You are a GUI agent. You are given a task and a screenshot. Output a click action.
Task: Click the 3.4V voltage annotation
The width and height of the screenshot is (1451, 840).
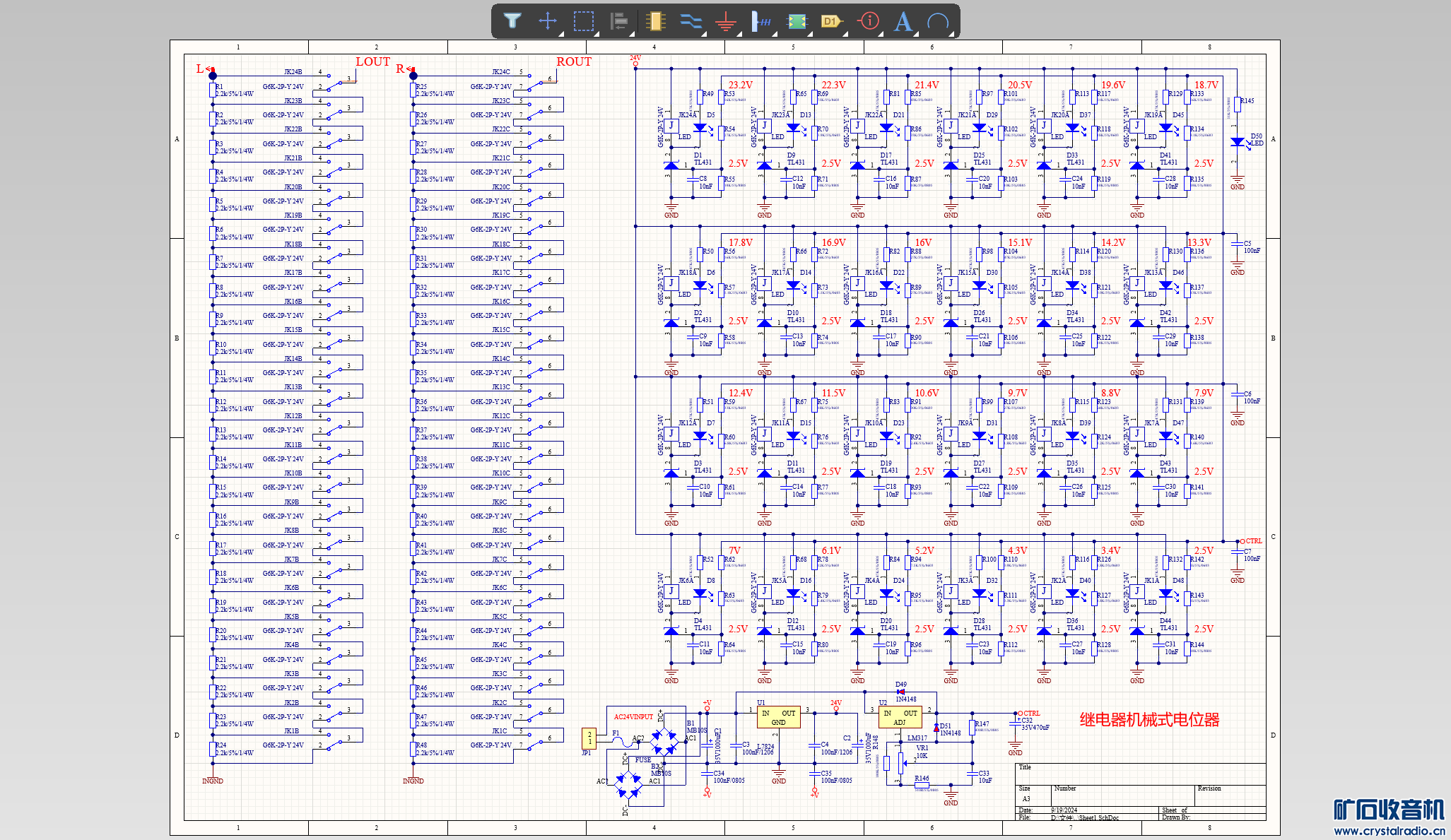tap(1111, 550)
